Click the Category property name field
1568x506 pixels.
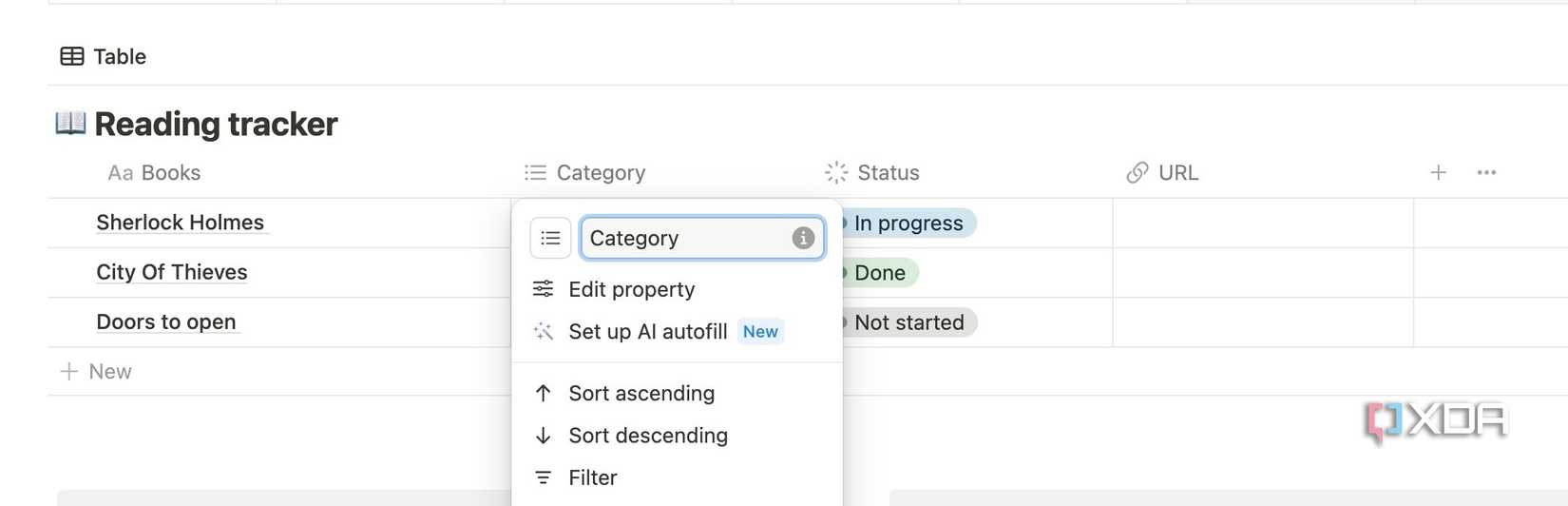(702, 238)
